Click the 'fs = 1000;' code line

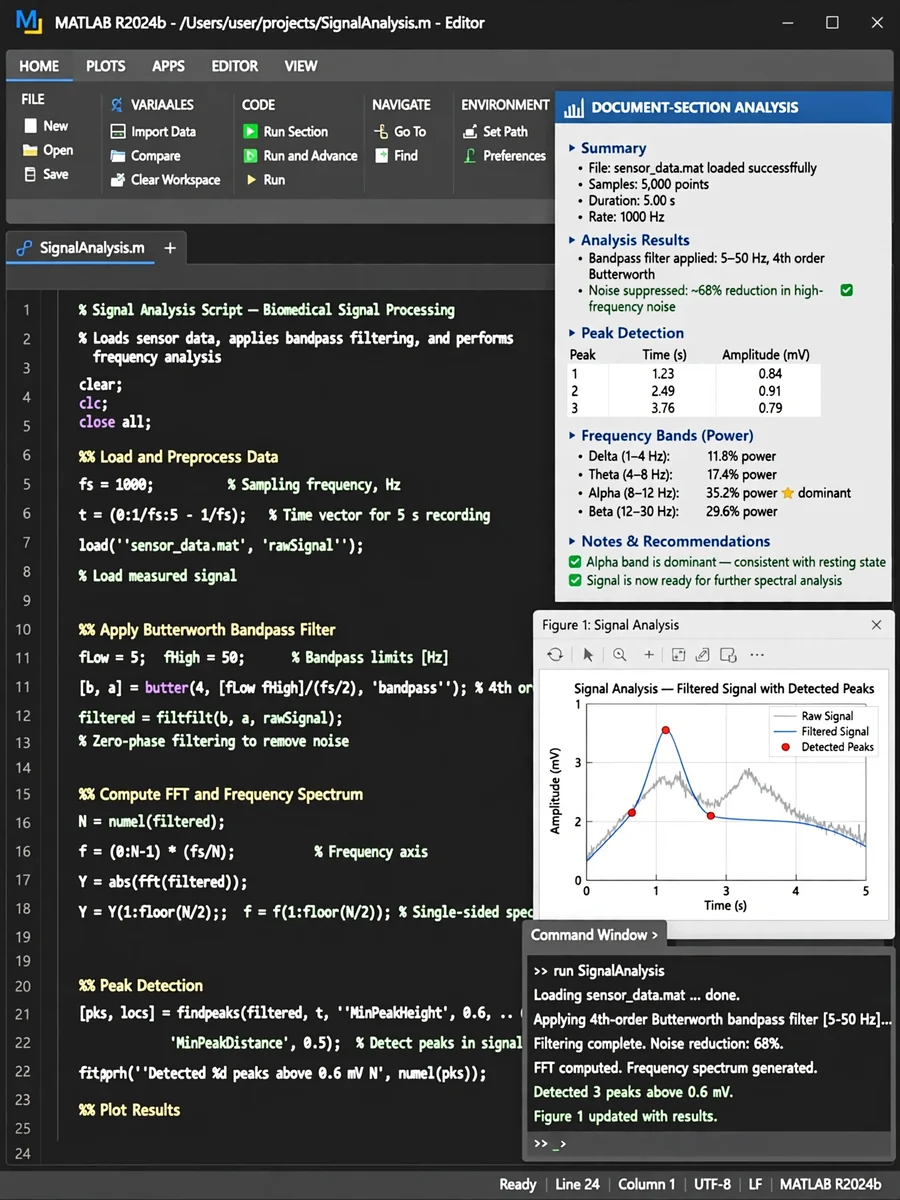coord(116,484)
